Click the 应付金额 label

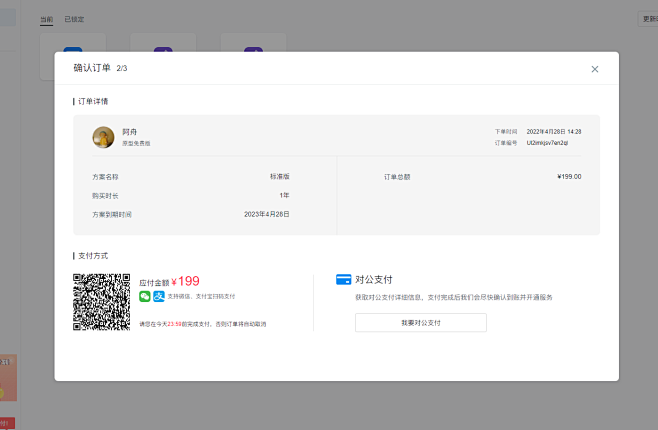click(154, 283)
